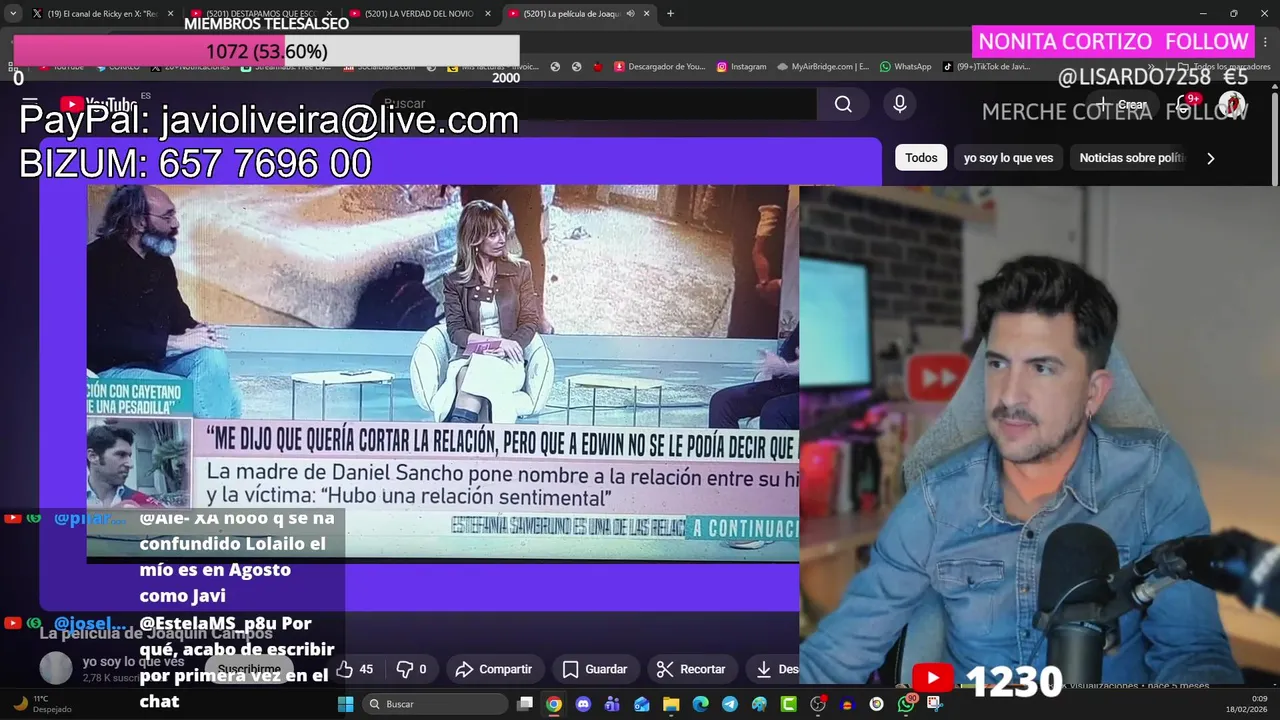The image size is (1280, 720).
Task: Open Snipping Tool from taskbar
Action: click(935, 704)
